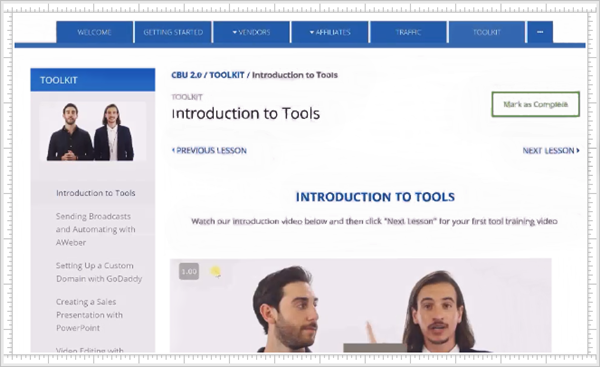
Task: Open the Welcome tab
Action: [95, 32]
